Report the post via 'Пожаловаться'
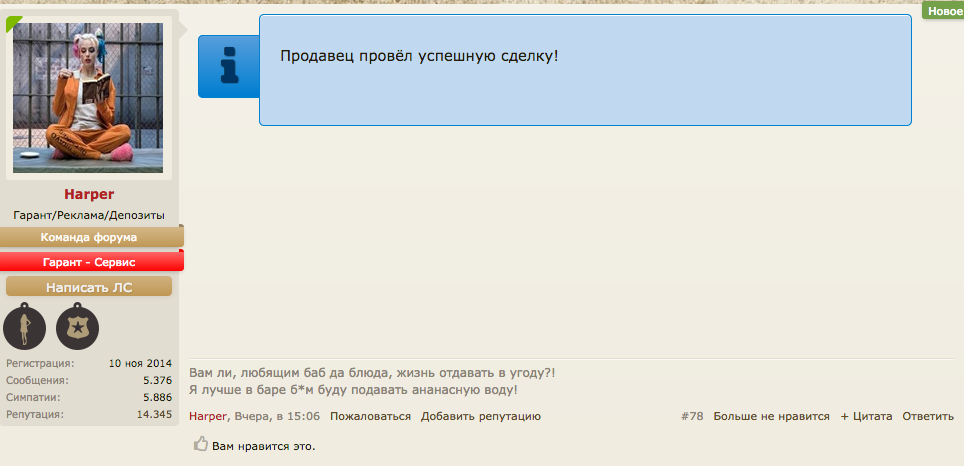Image resolution: width=964 pixels, height=466 pixels. [x=370, y=416]
